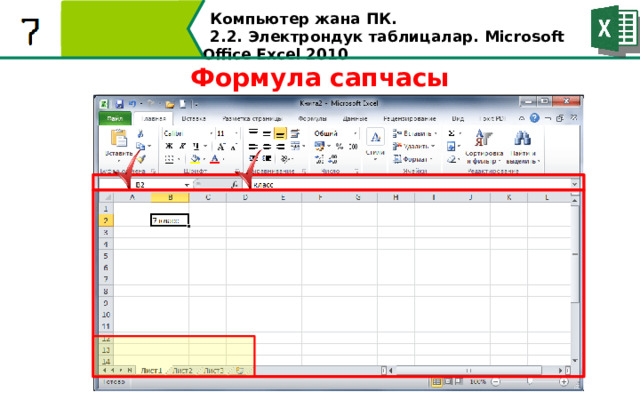Switch to the Рецензирование ribbon tab

coord(409,118)
